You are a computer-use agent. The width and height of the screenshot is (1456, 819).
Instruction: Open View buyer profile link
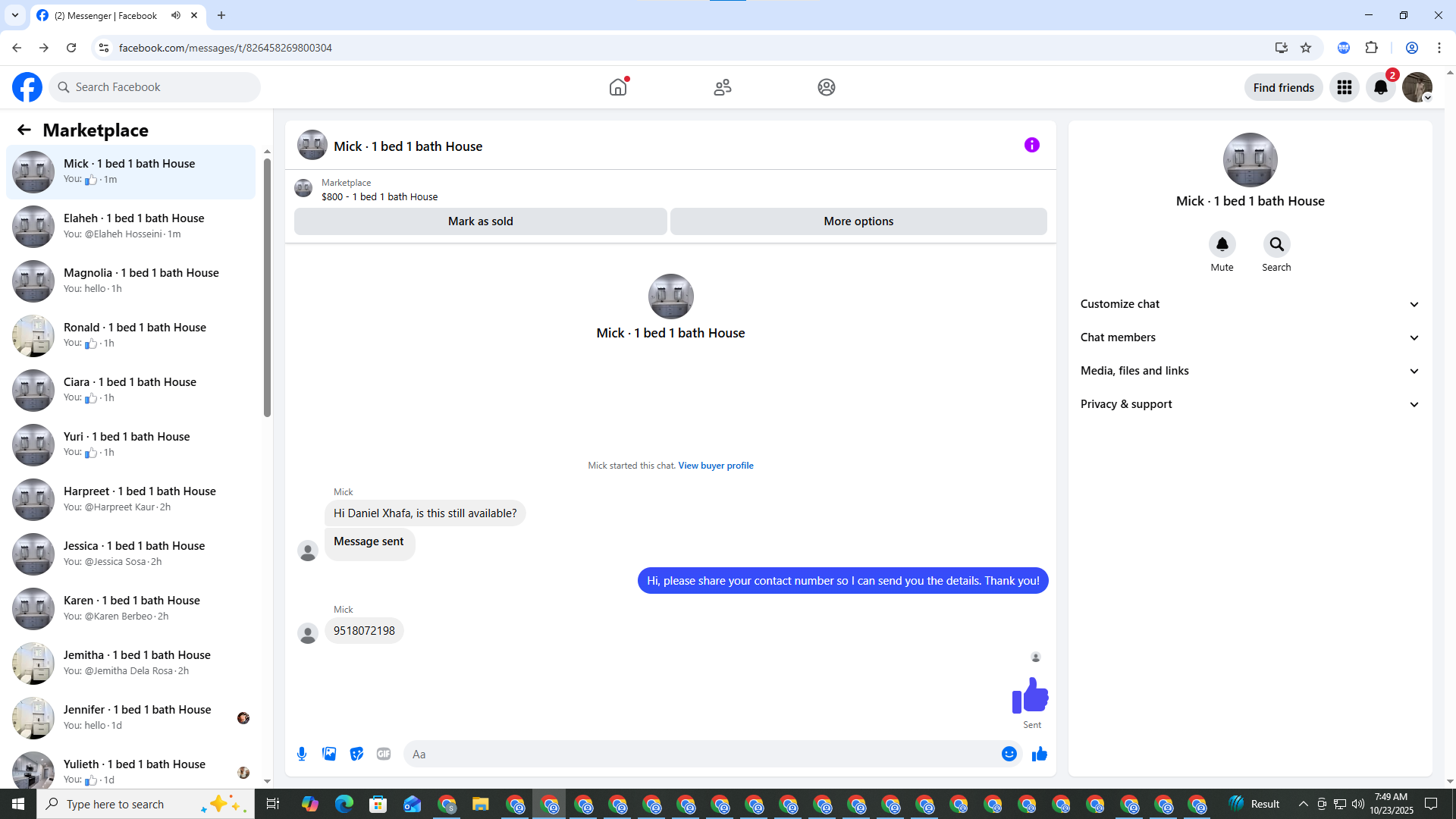(715, 466)
